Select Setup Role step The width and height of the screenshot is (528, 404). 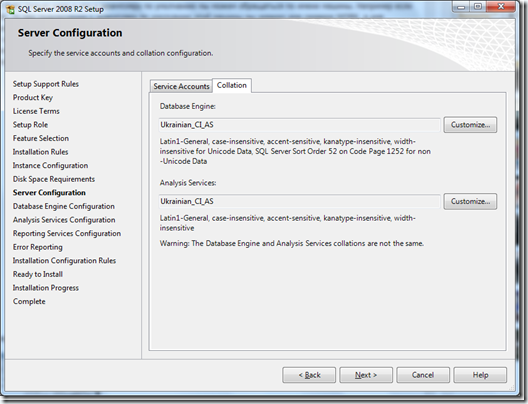[30, 125]
